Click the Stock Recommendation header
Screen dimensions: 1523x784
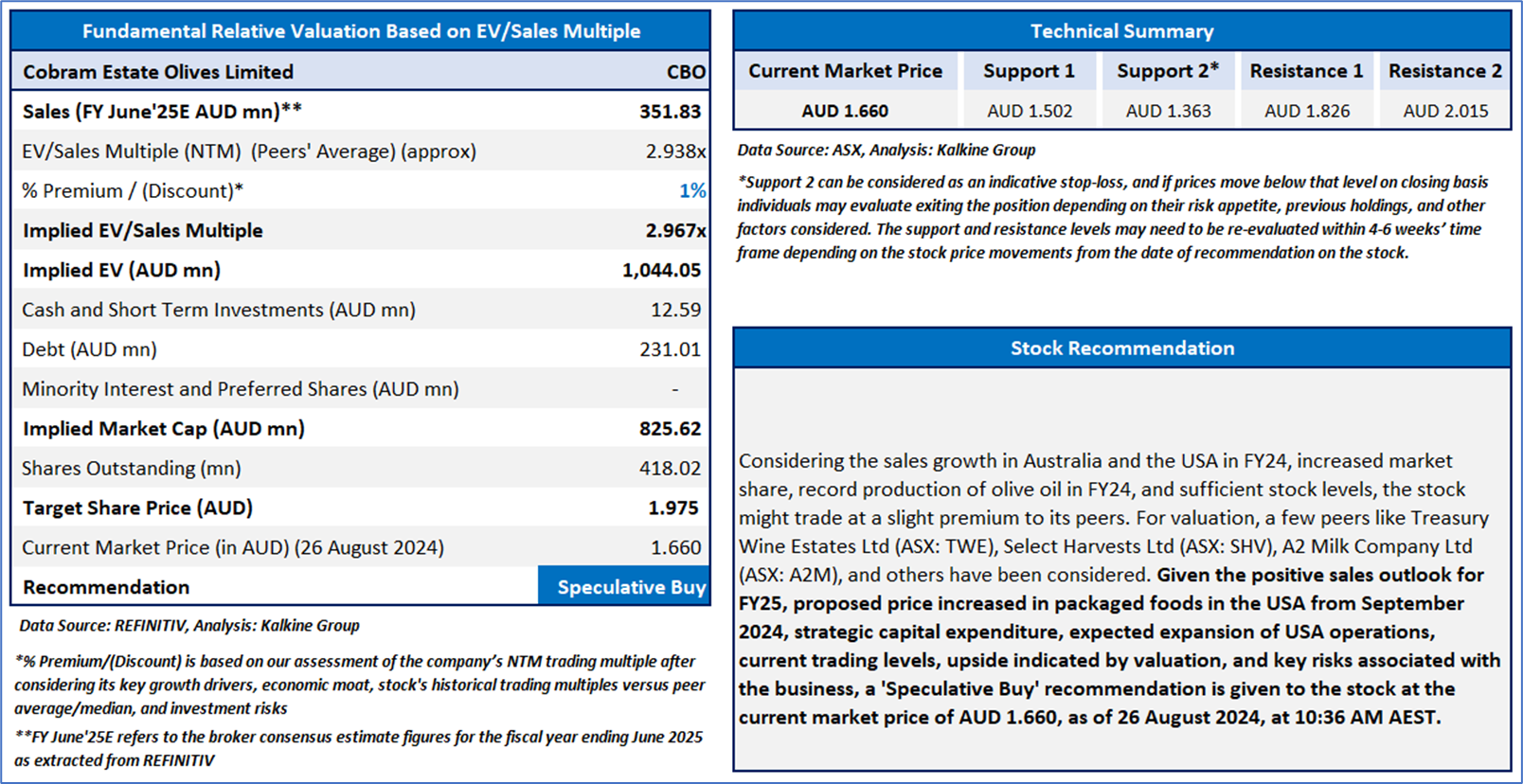[x=1121, y=348]
